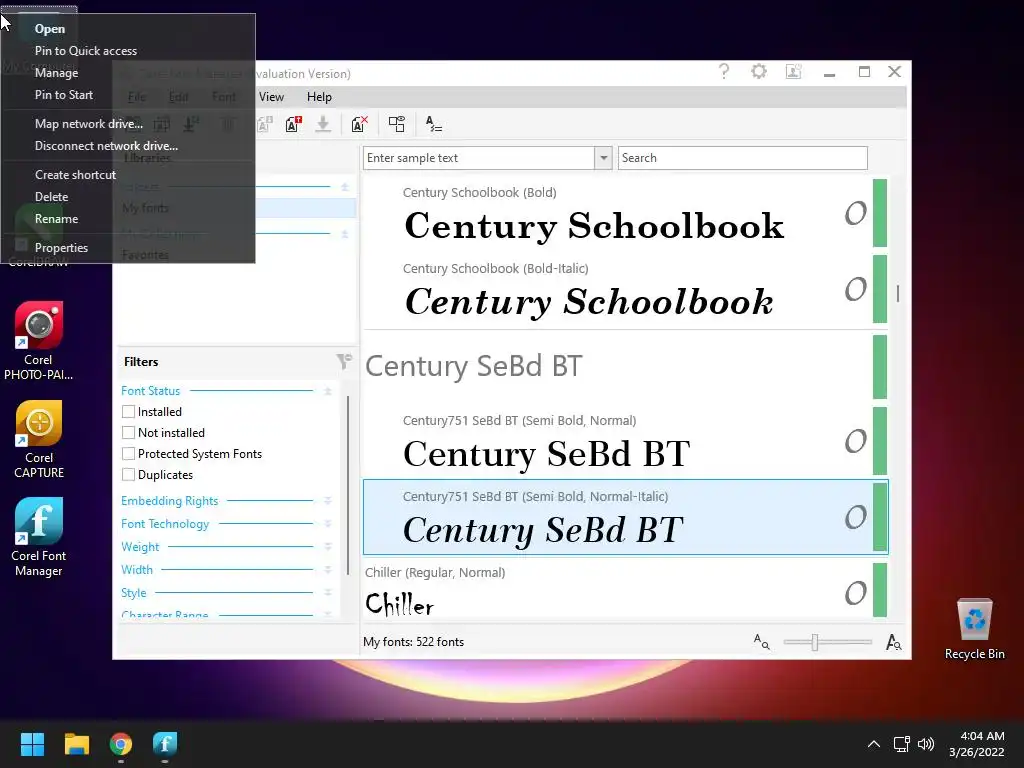Expand the Font Technology filter section
The width and height of the screenshot is (1024, 768).
coord(328,524)
